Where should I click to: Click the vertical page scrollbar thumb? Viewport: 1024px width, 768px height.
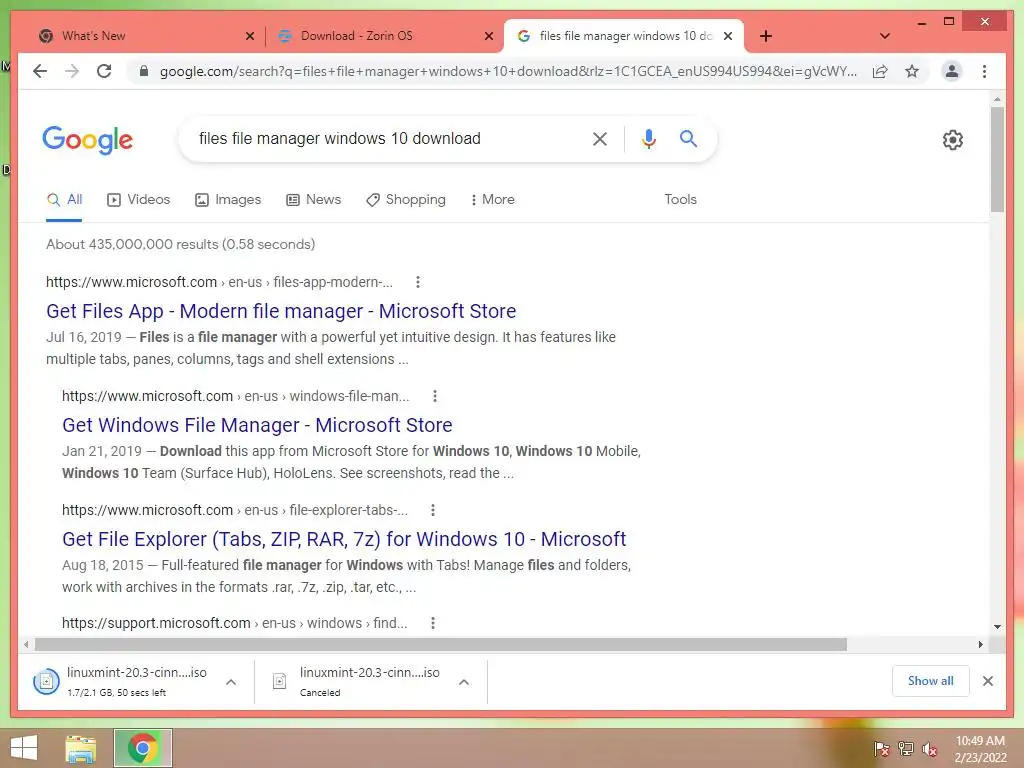click(997, 159)
